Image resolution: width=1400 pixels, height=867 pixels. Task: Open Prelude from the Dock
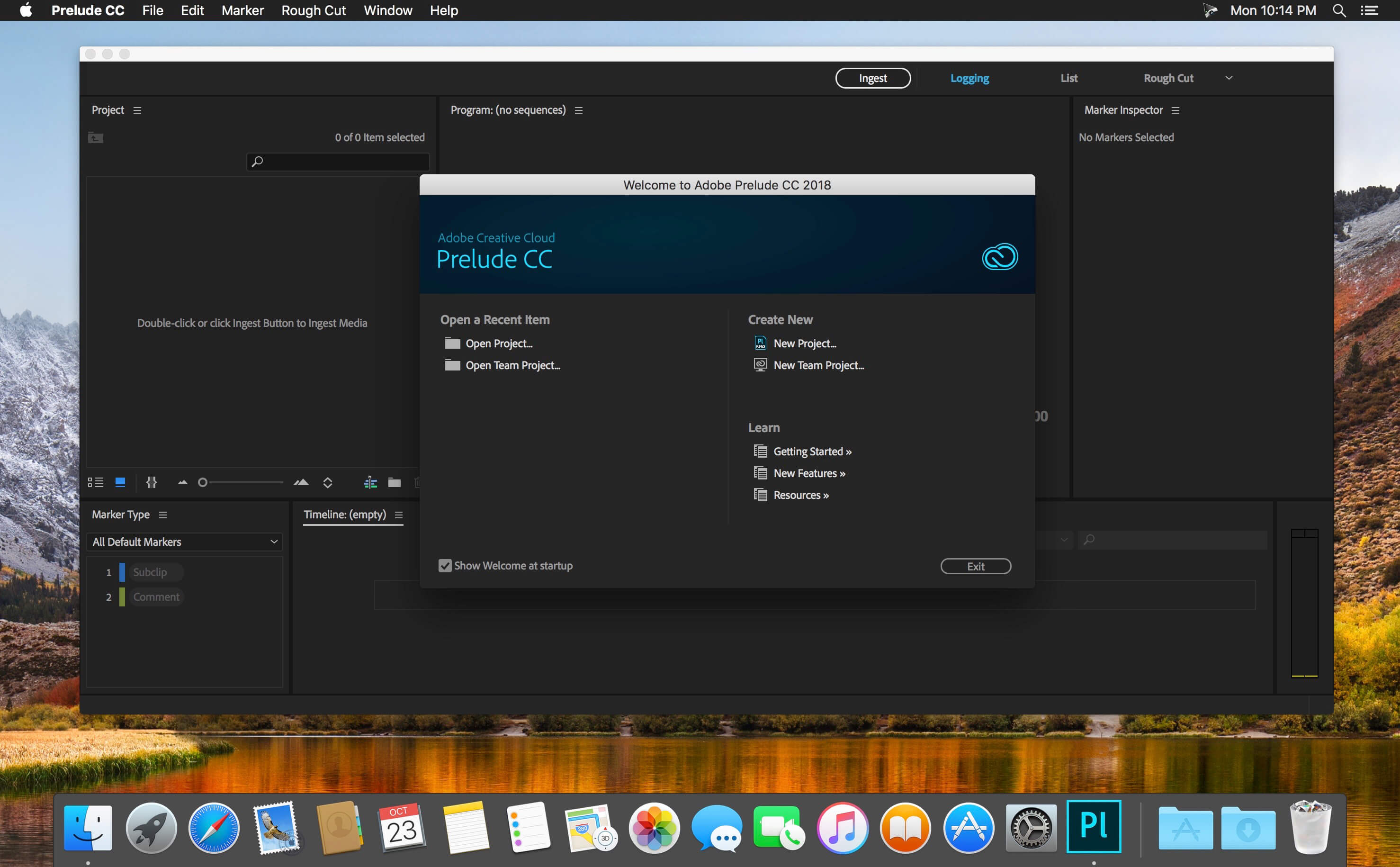click(1094, 826)
